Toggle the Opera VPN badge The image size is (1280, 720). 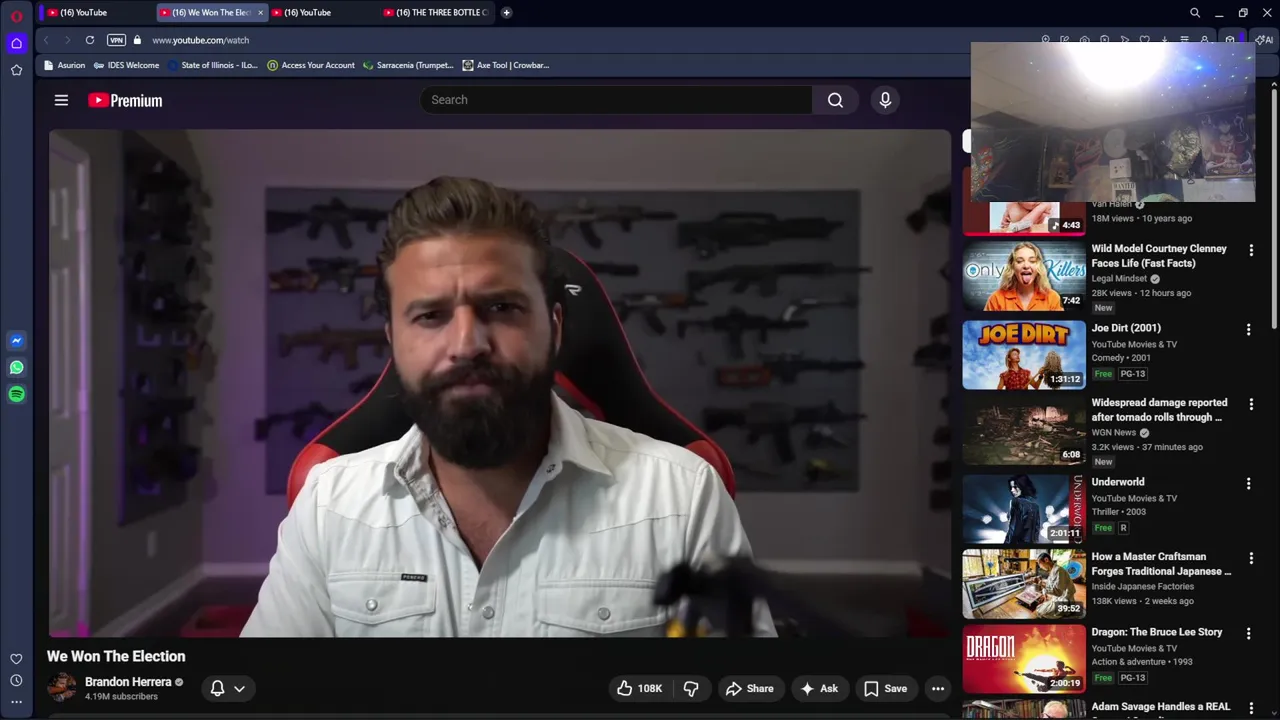pos(116,40)
